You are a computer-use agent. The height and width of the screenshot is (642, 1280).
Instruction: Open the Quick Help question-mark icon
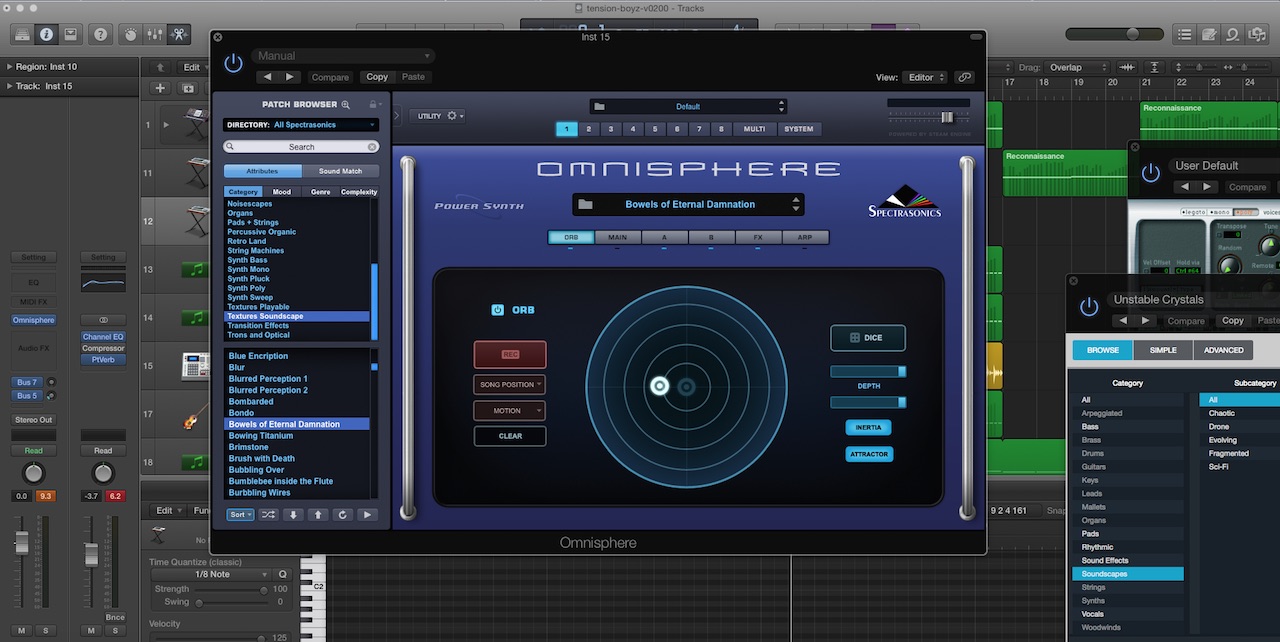click(100, 34)
